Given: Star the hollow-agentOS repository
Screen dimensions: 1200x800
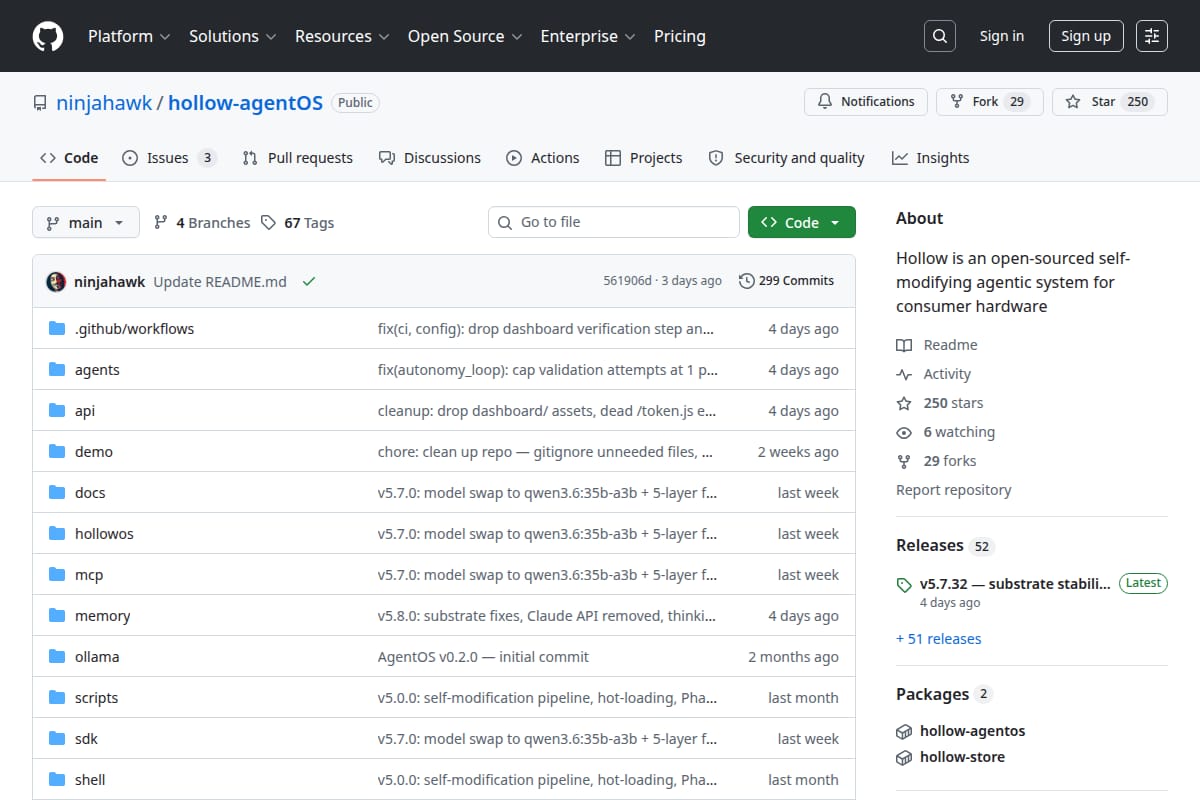Looking at the screenshot, I should (1110, 102).
